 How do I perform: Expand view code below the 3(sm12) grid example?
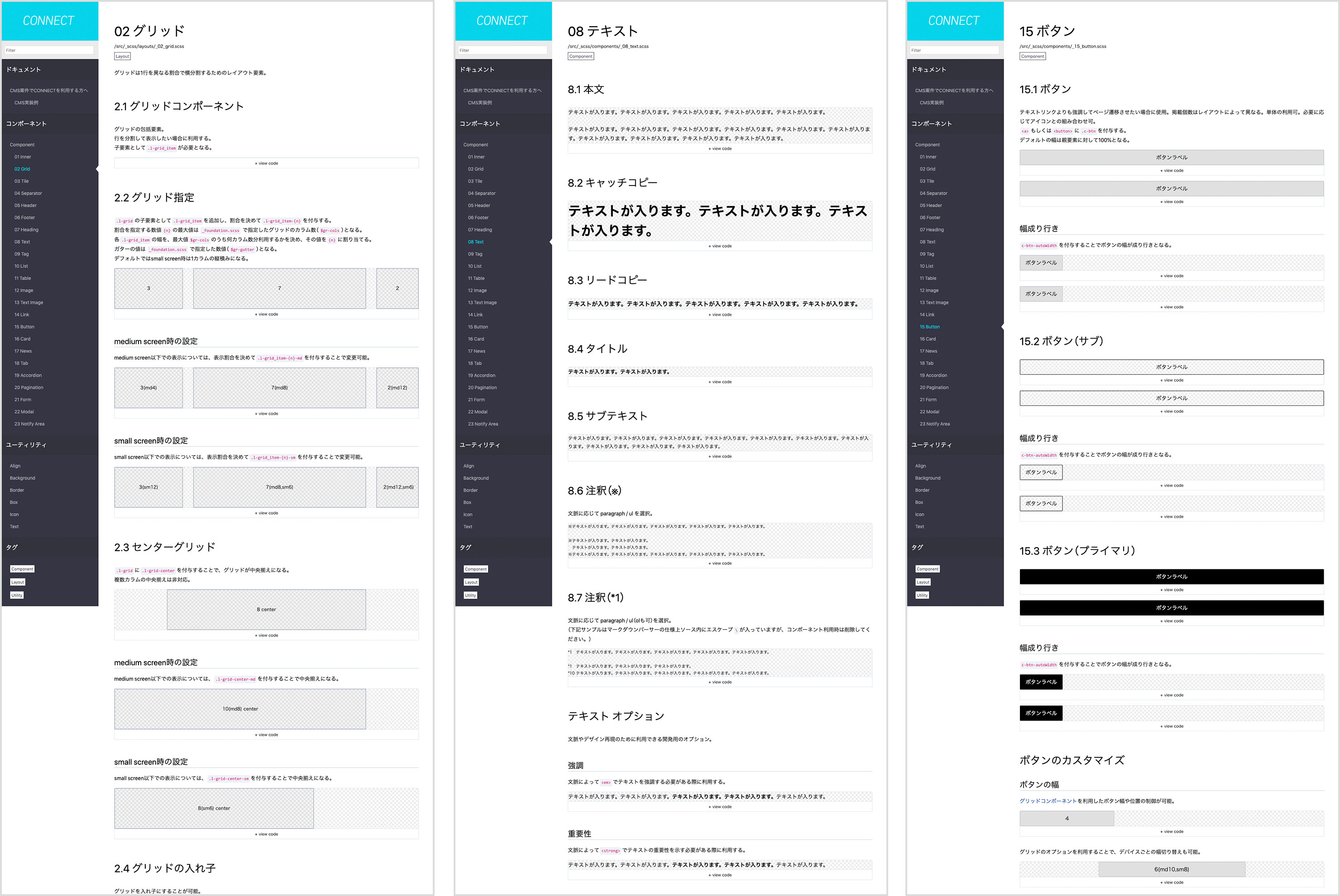[x=266, y=513]
